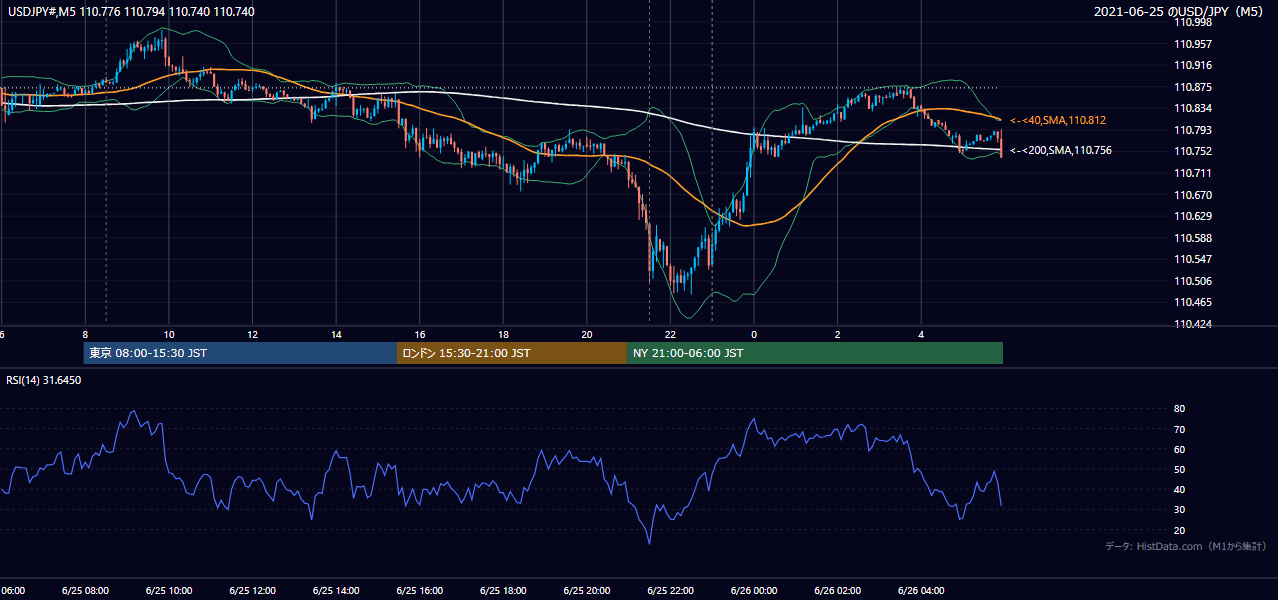The height and width of the screenshot is (600, 1278).
Task: Click the RSI axis level 60
Action: click(x=1179, y=449)
